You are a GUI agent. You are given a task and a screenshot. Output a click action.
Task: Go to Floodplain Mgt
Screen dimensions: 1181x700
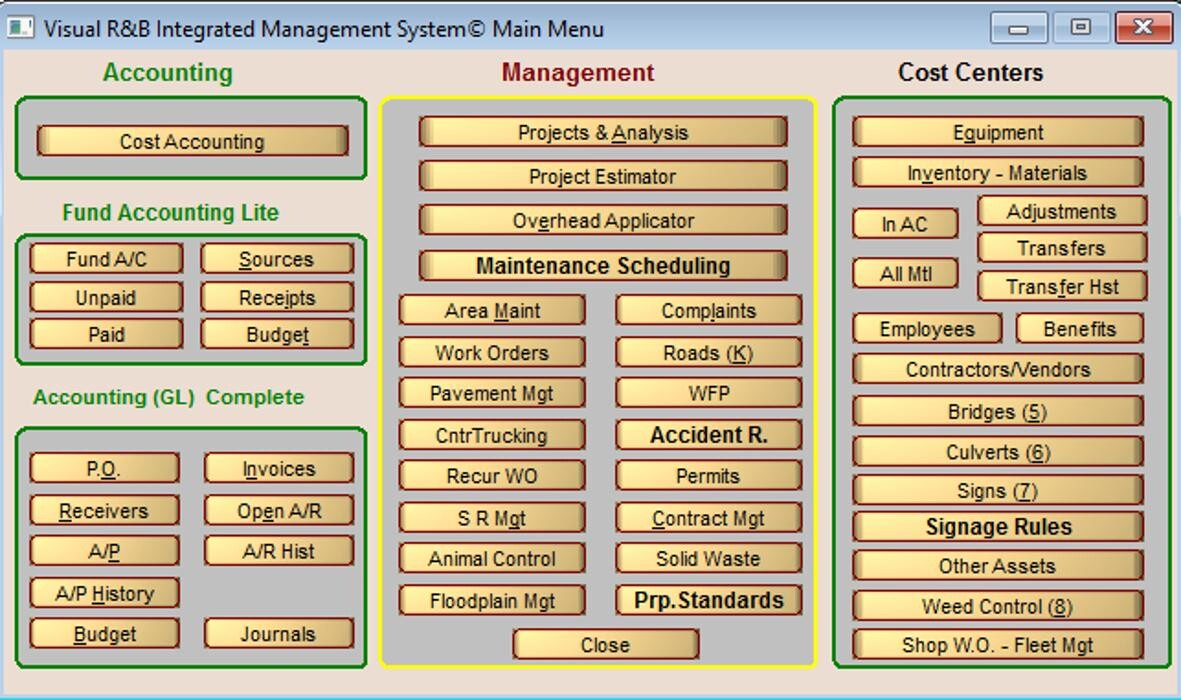click(491, 601)
